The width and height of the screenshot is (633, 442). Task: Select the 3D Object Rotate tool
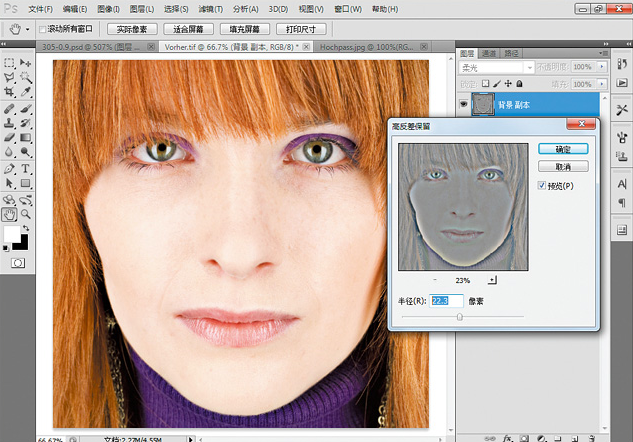click(9, 200)
